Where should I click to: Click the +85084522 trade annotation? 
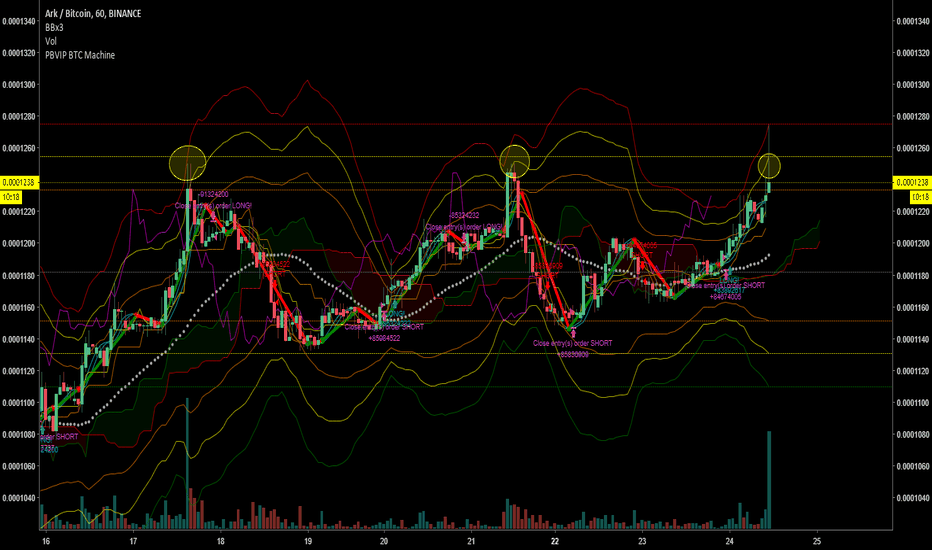click(384, 338)
